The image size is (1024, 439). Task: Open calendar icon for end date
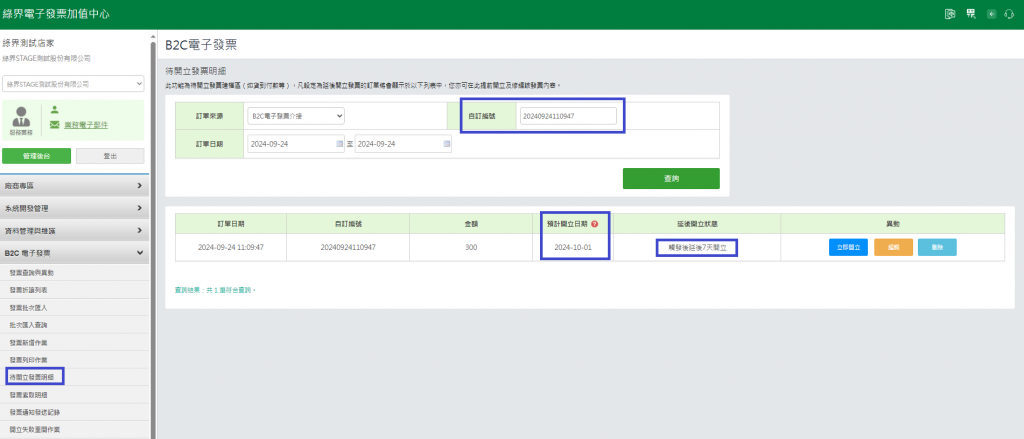(447, 144)
